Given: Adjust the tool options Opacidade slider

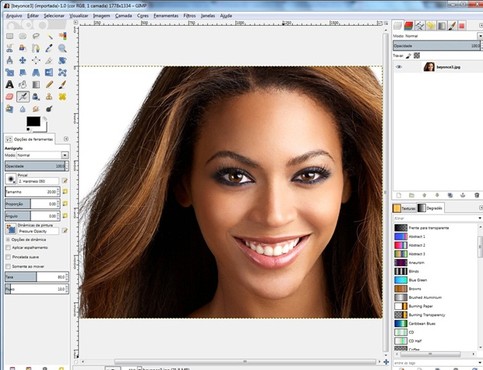Looking at the screenshot, I should pos(37,166).
